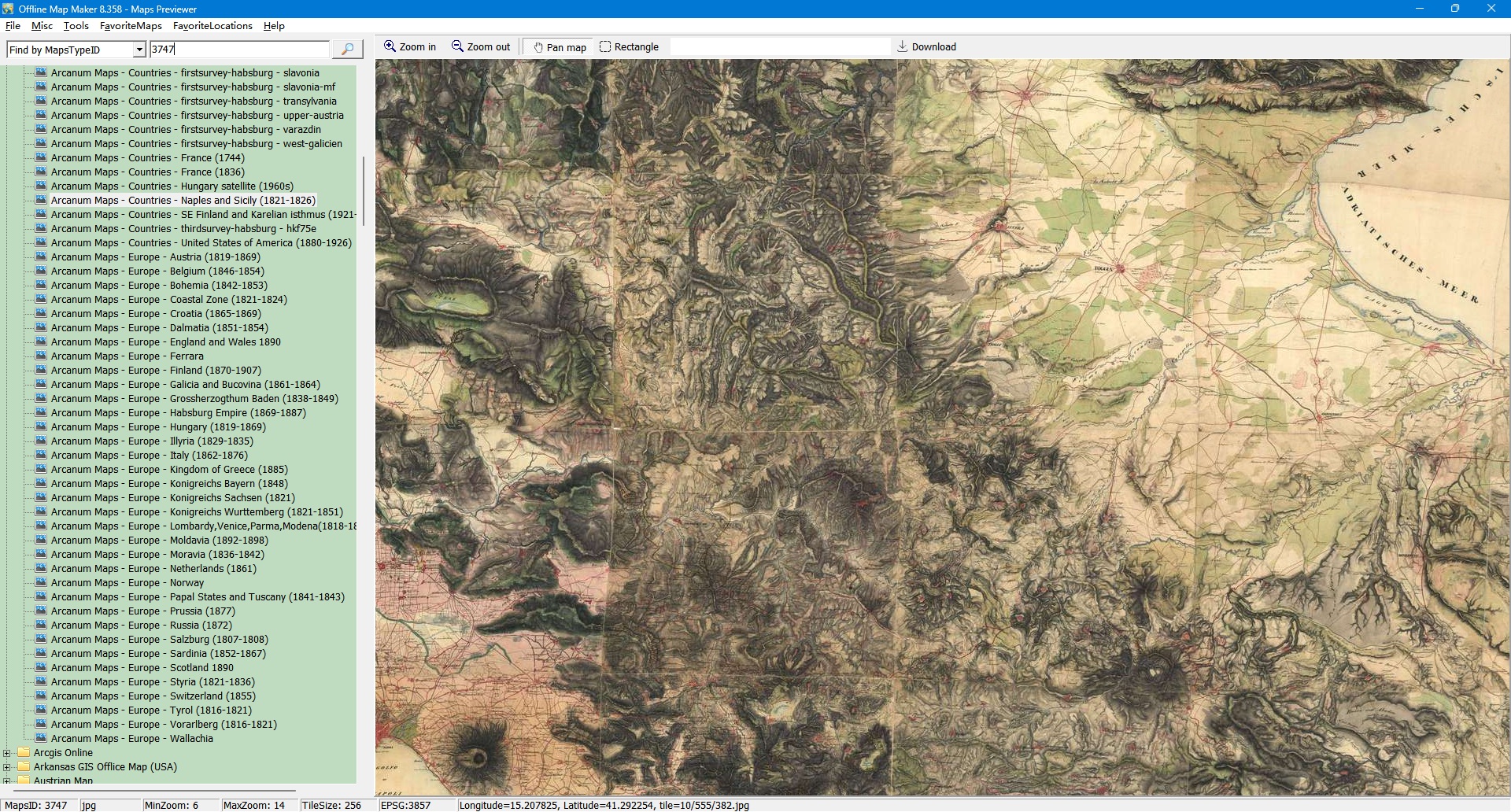Select Europe - Habsburg Empire (1869-1887) map
1511x812 pixels.
(178, 413)
